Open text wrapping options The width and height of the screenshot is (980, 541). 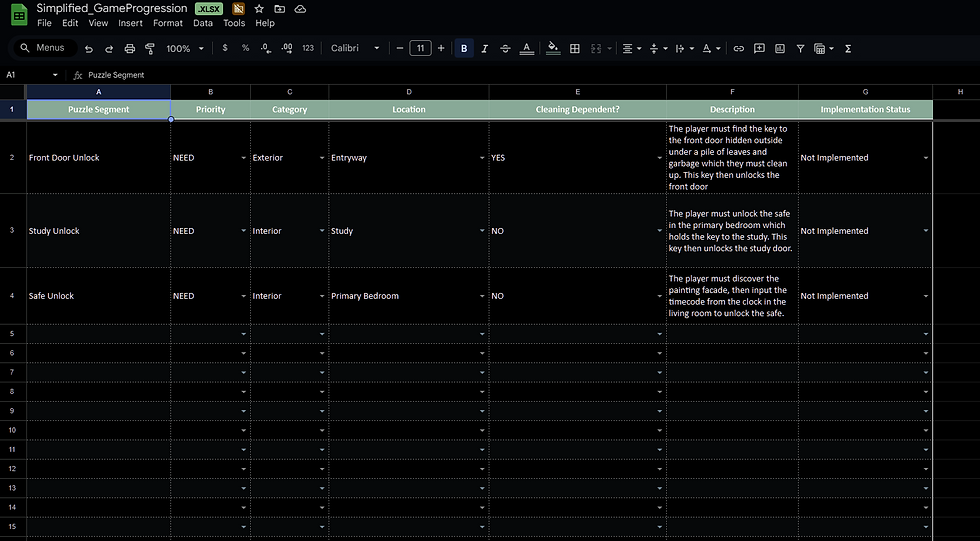click(685, 48)
